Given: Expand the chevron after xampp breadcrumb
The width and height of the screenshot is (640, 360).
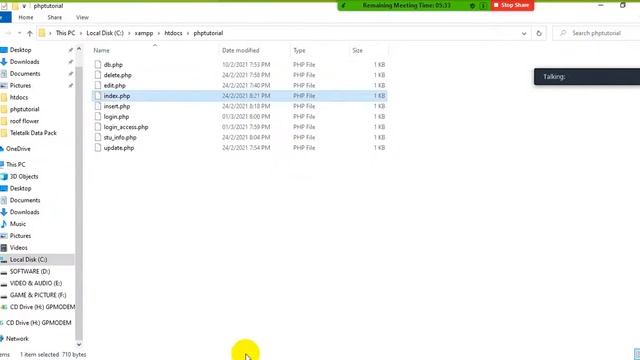Looking at the screenshot, I should click(159, 33).
